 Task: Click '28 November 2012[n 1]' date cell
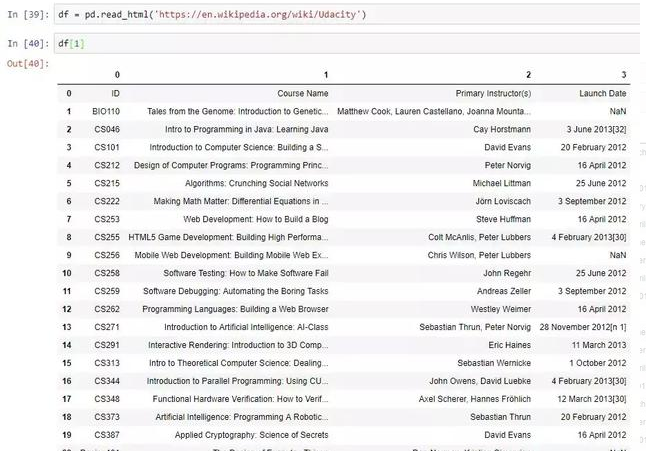point(583,327)
